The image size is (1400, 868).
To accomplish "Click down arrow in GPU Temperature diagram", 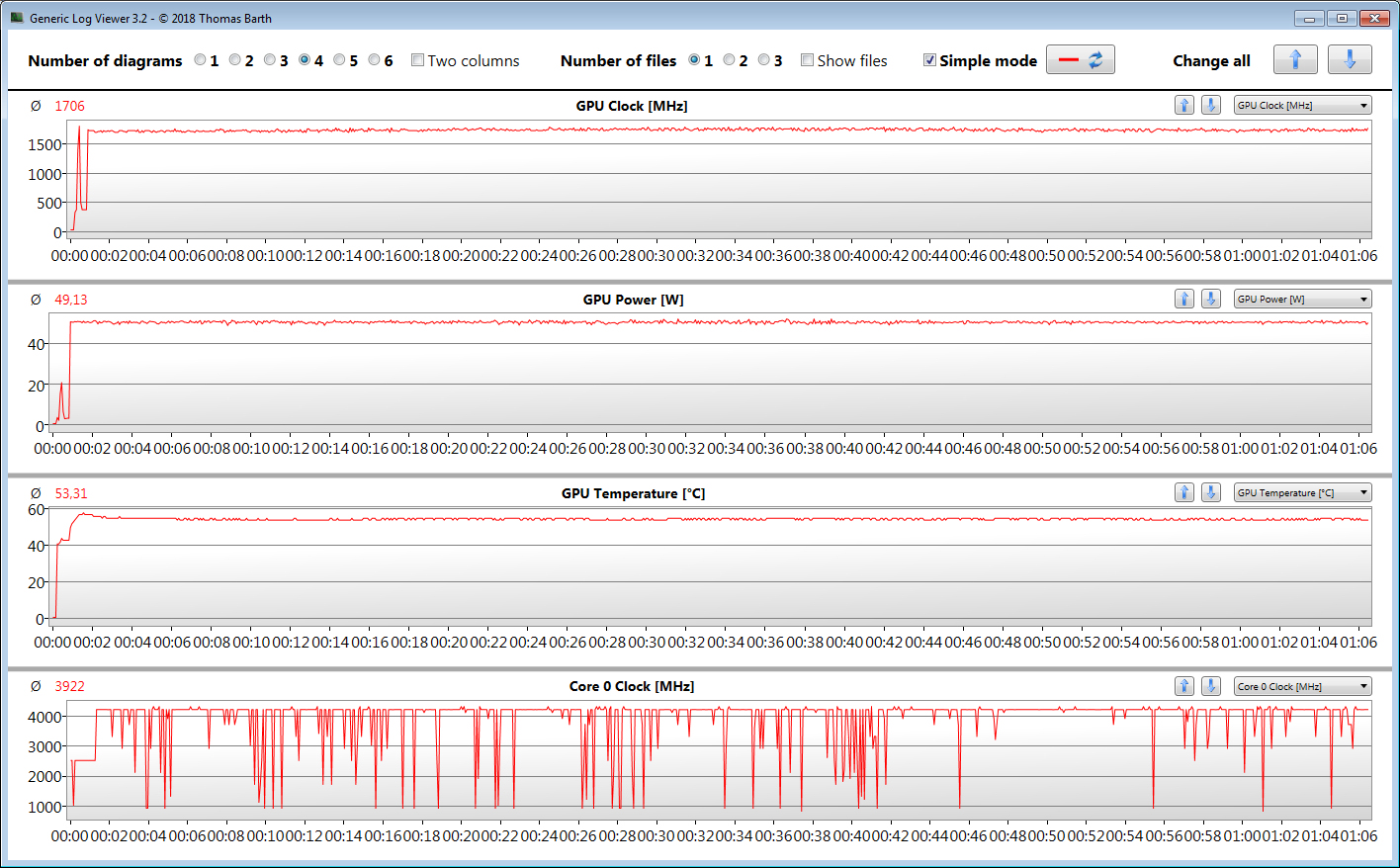I will pos(1210,493).
